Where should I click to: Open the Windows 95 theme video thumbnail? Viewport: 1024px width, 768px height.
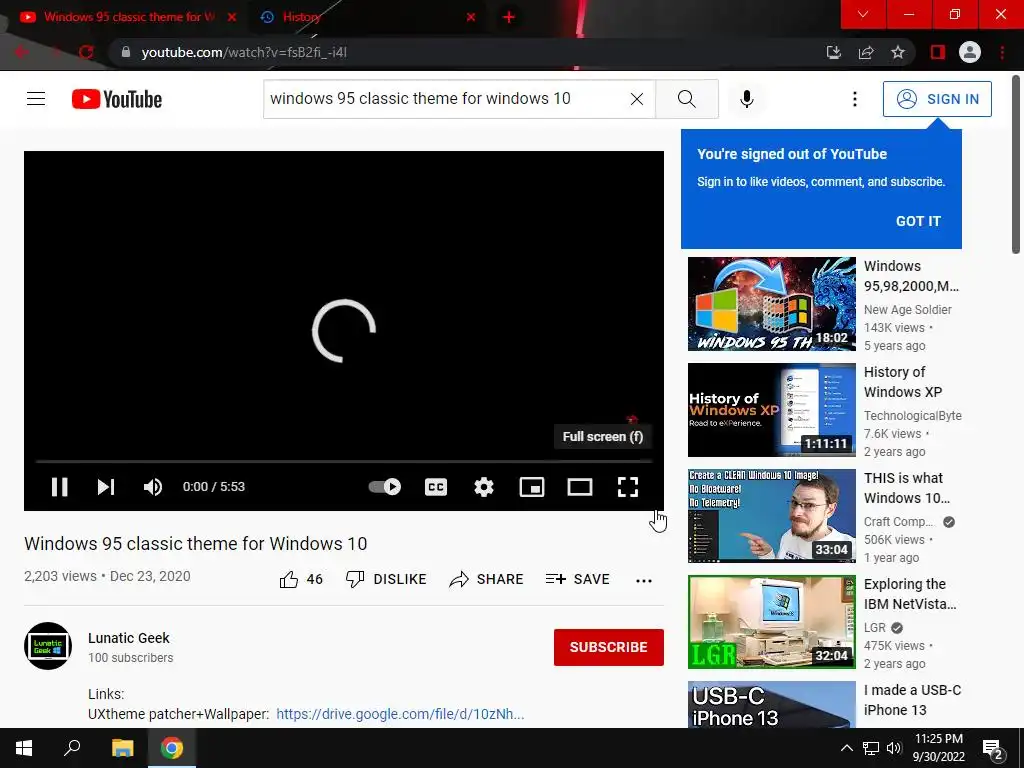(771, 304)
